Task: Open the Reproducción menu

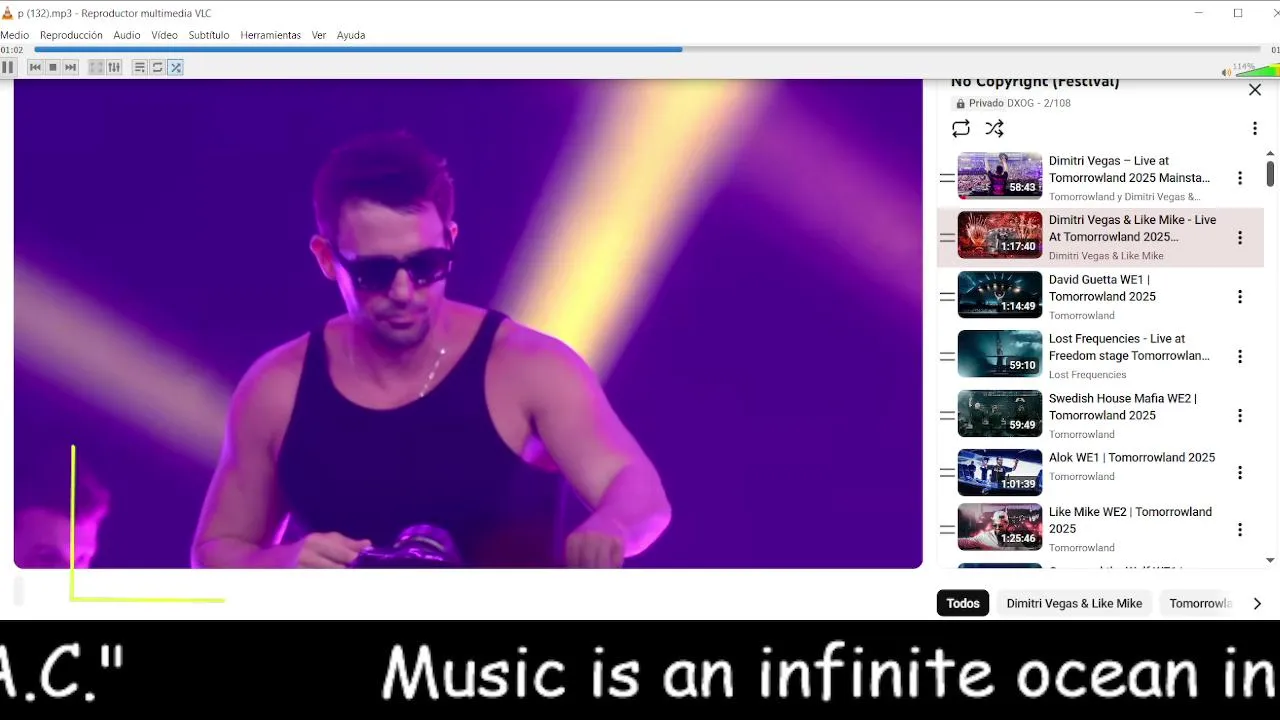Action: click(71, 35)
